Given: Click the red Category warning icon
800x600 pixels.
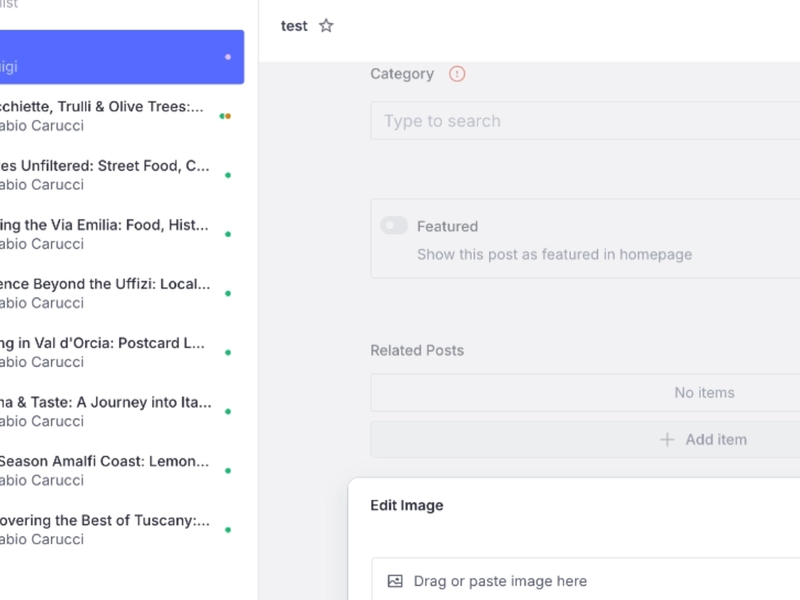Looking at the screenshot, I should [x=457, y=74].
